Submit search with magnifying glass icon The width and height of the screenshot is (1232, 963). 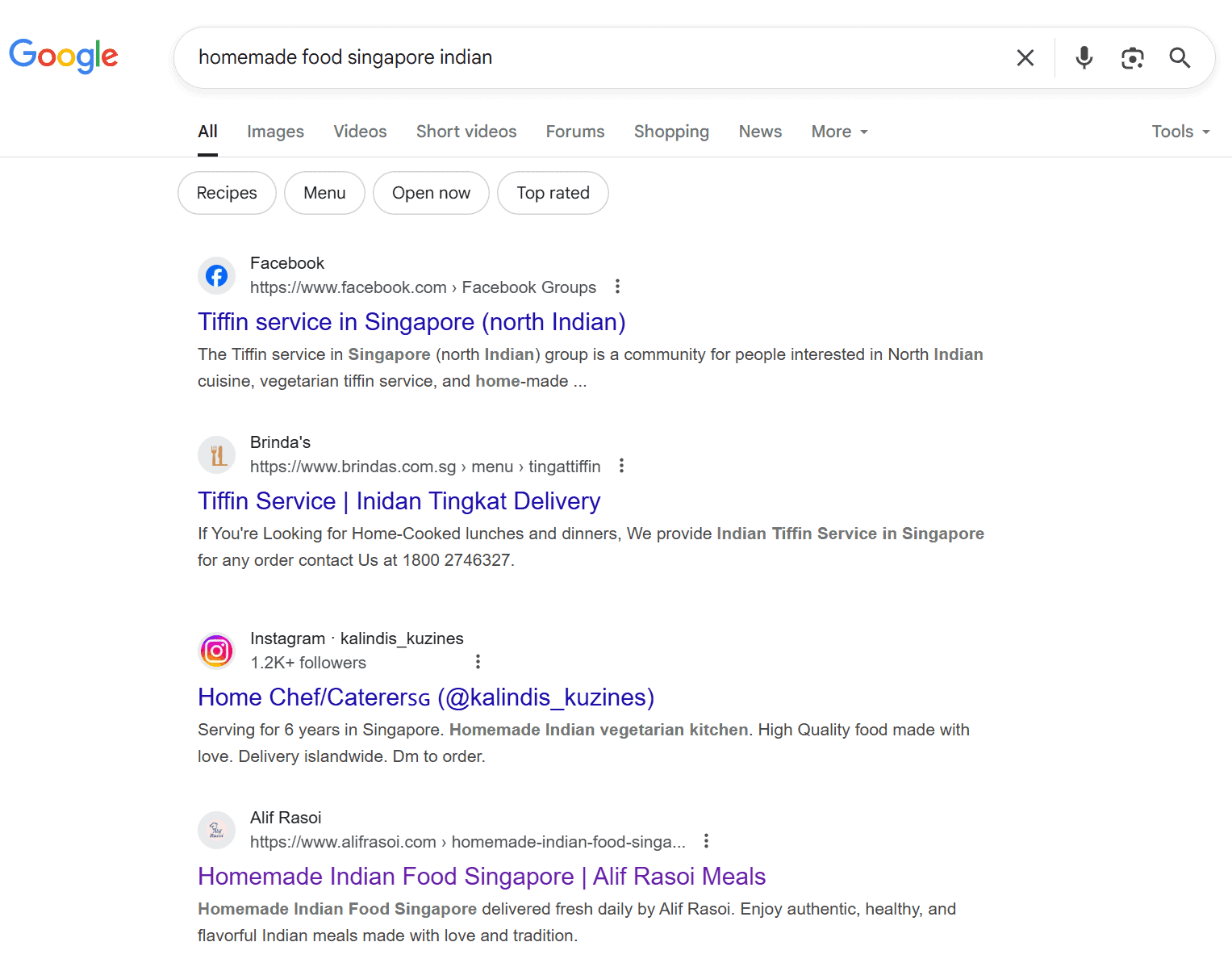pos(1180,57)
